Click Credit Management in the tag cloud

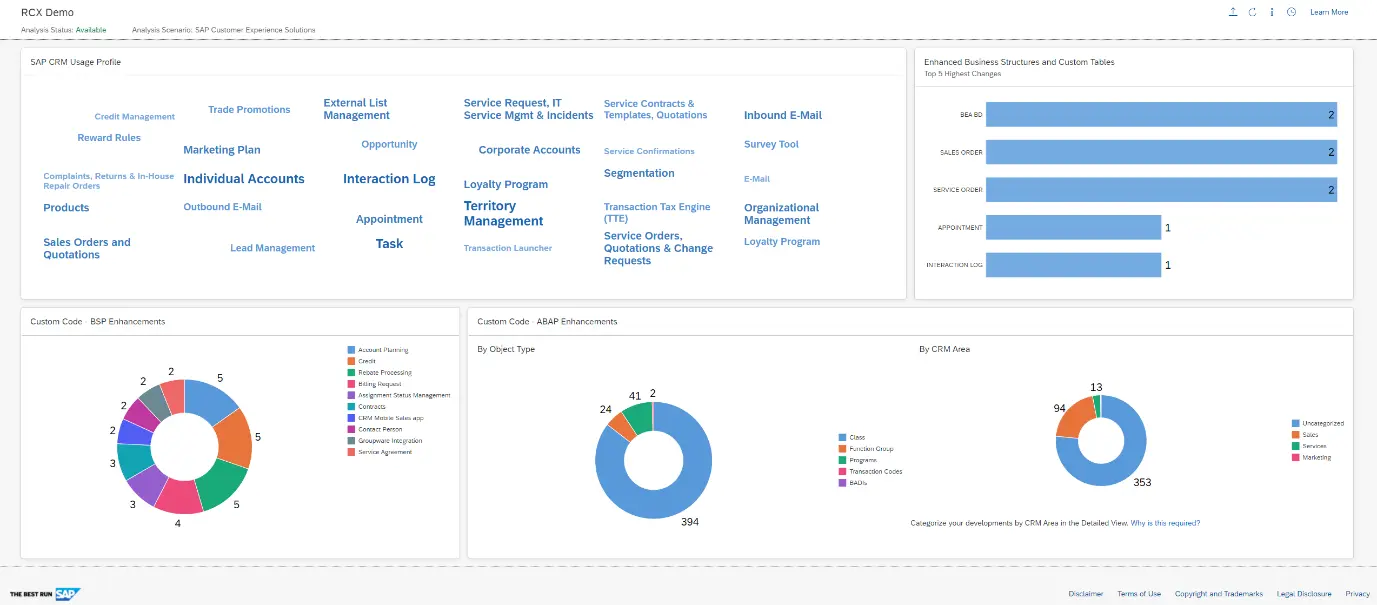pyautogui.click(x=135, y=117)
